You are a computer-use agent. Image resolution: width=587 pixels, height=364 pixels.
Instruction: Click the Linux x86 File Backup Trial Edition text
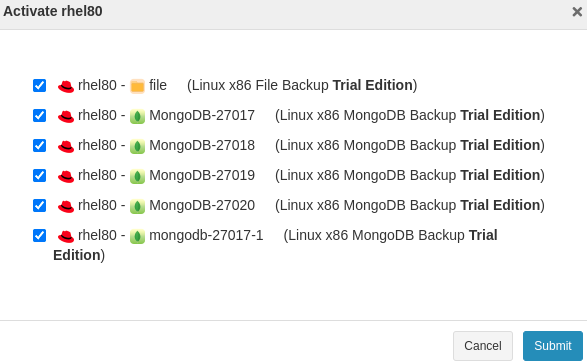[302, 85]
